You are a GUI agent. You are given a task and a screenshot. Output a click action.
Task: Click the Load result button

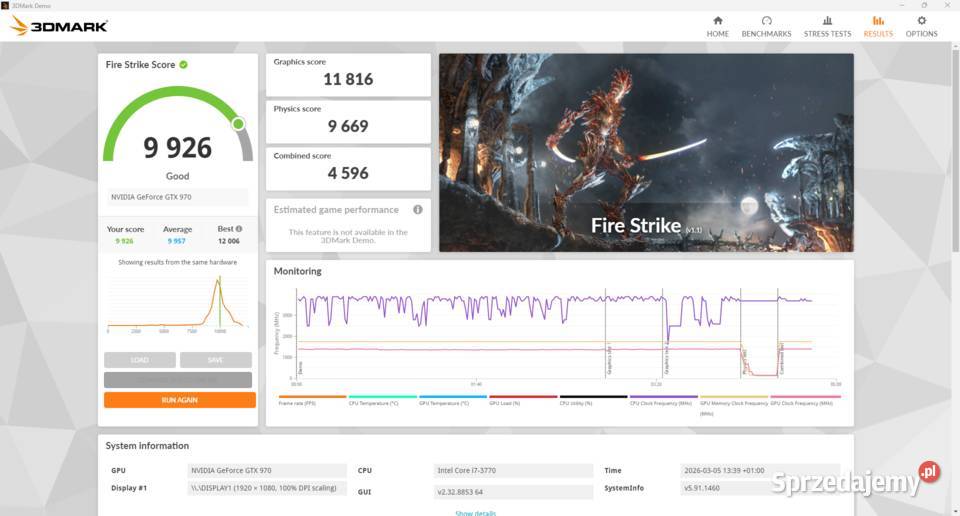[x=140, y=360]
